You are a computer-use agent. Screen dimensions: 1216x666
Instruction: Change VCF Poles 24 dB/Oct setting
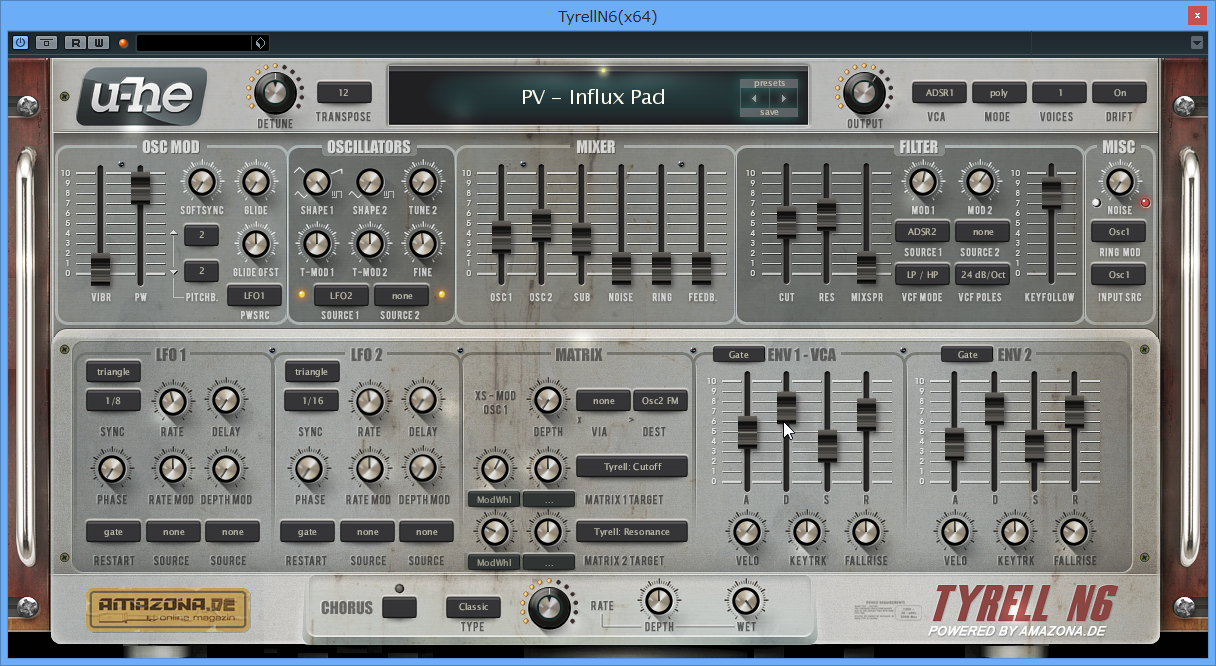click(982, 274)
